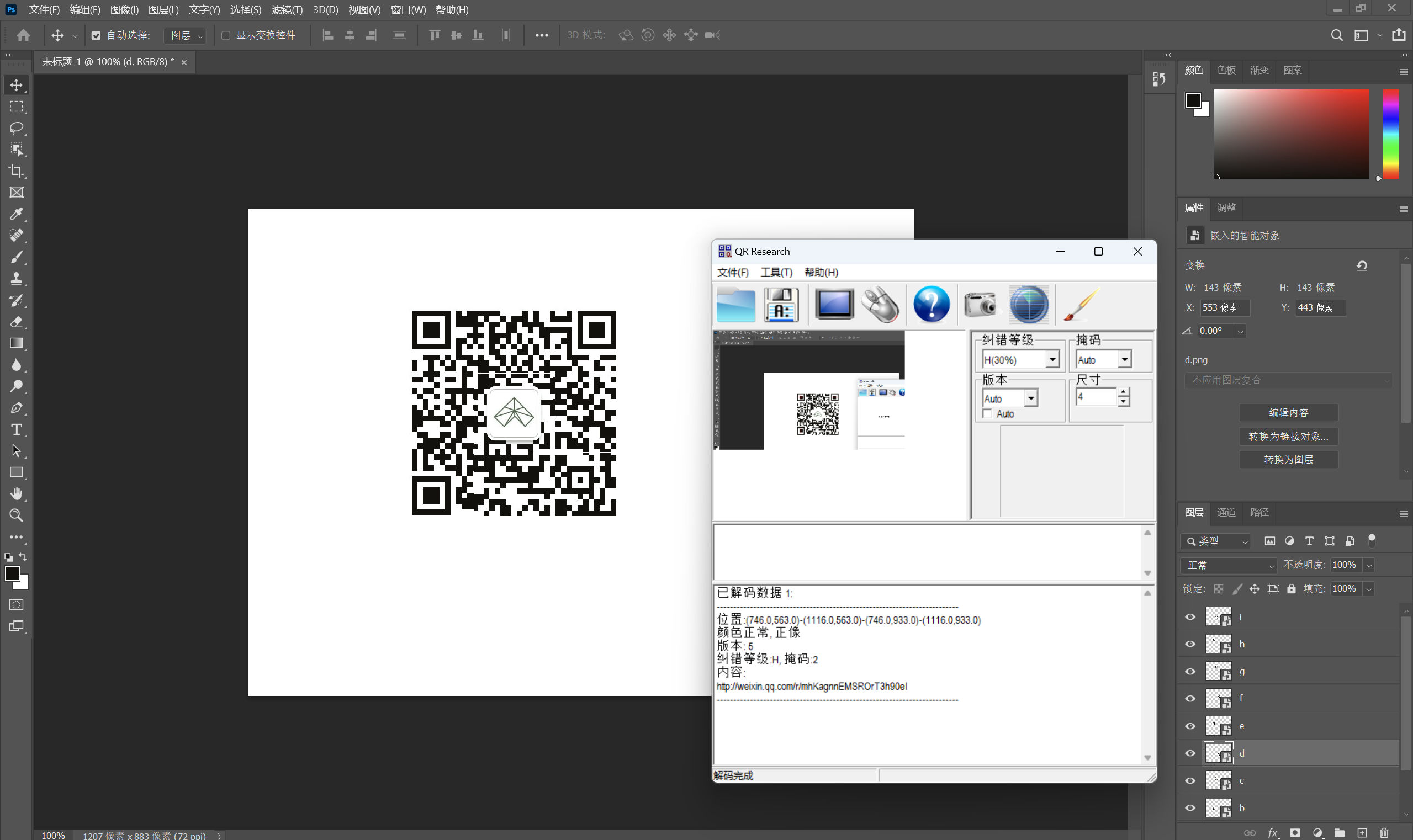Click the Edit Contents (编辑内容) button
The image size is (1413, 840).
pyautogui.click(x=1288, y=413)
